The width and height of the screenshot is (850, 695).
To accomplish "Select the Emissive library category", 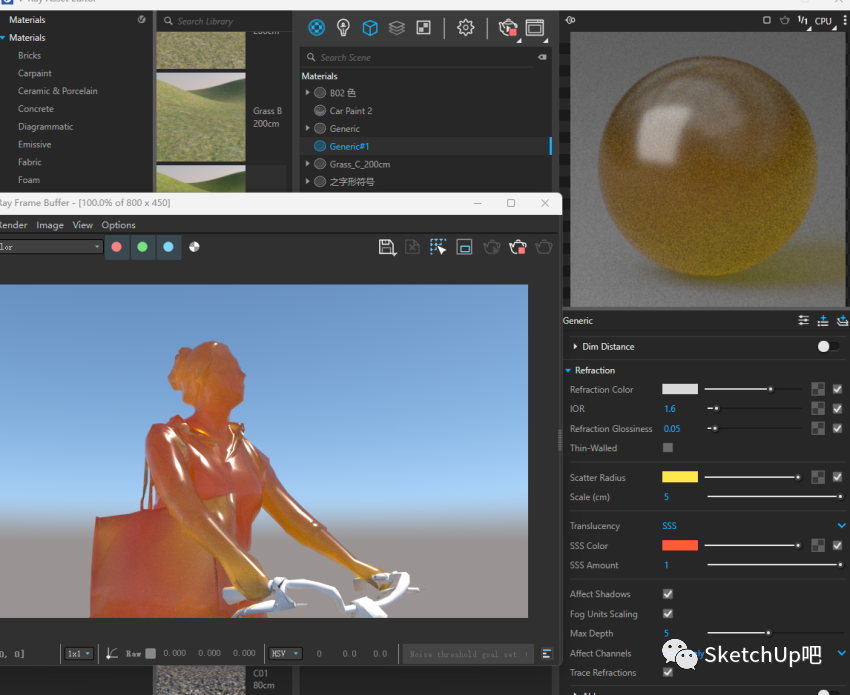I will [x=34, y=144].
